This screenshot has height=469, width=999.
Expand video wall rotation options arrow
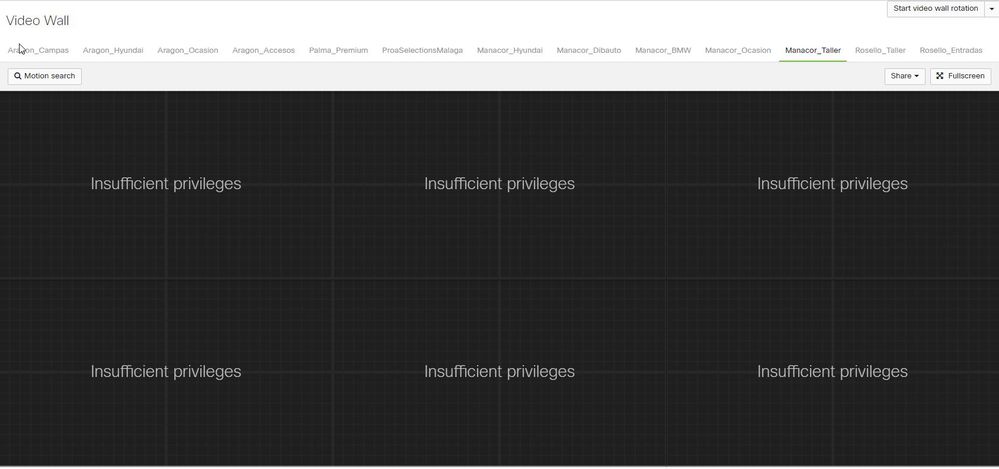[x=991, y=9]
